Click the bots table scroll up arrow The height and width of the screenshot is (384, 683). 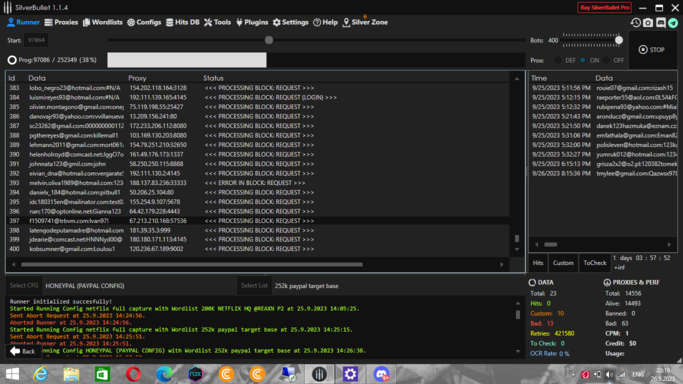pos(517,79)
